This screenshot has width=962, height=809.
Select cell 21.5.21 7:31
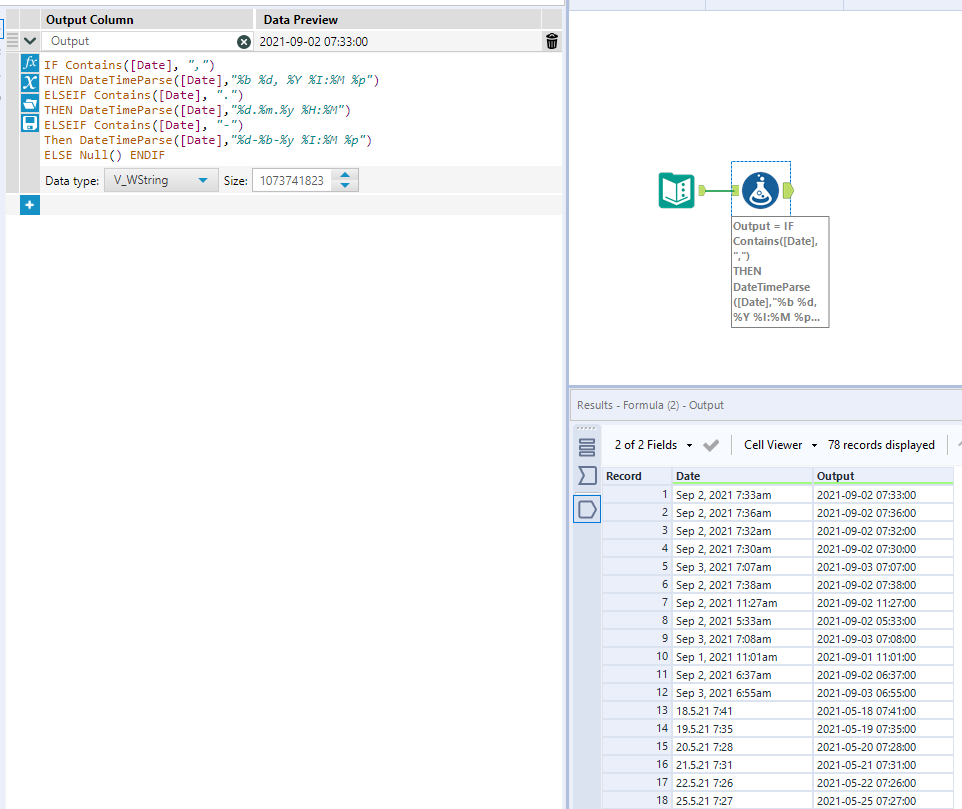click(742, 765)
